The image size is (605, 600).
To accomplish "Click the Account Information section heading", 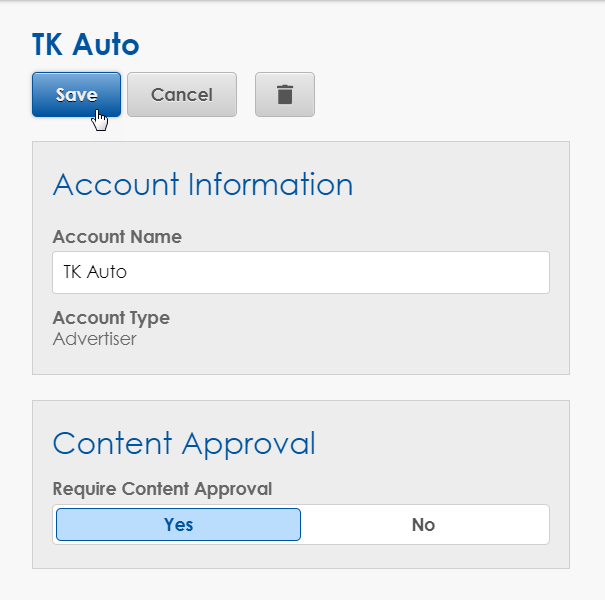I will [x=202, y=185].
